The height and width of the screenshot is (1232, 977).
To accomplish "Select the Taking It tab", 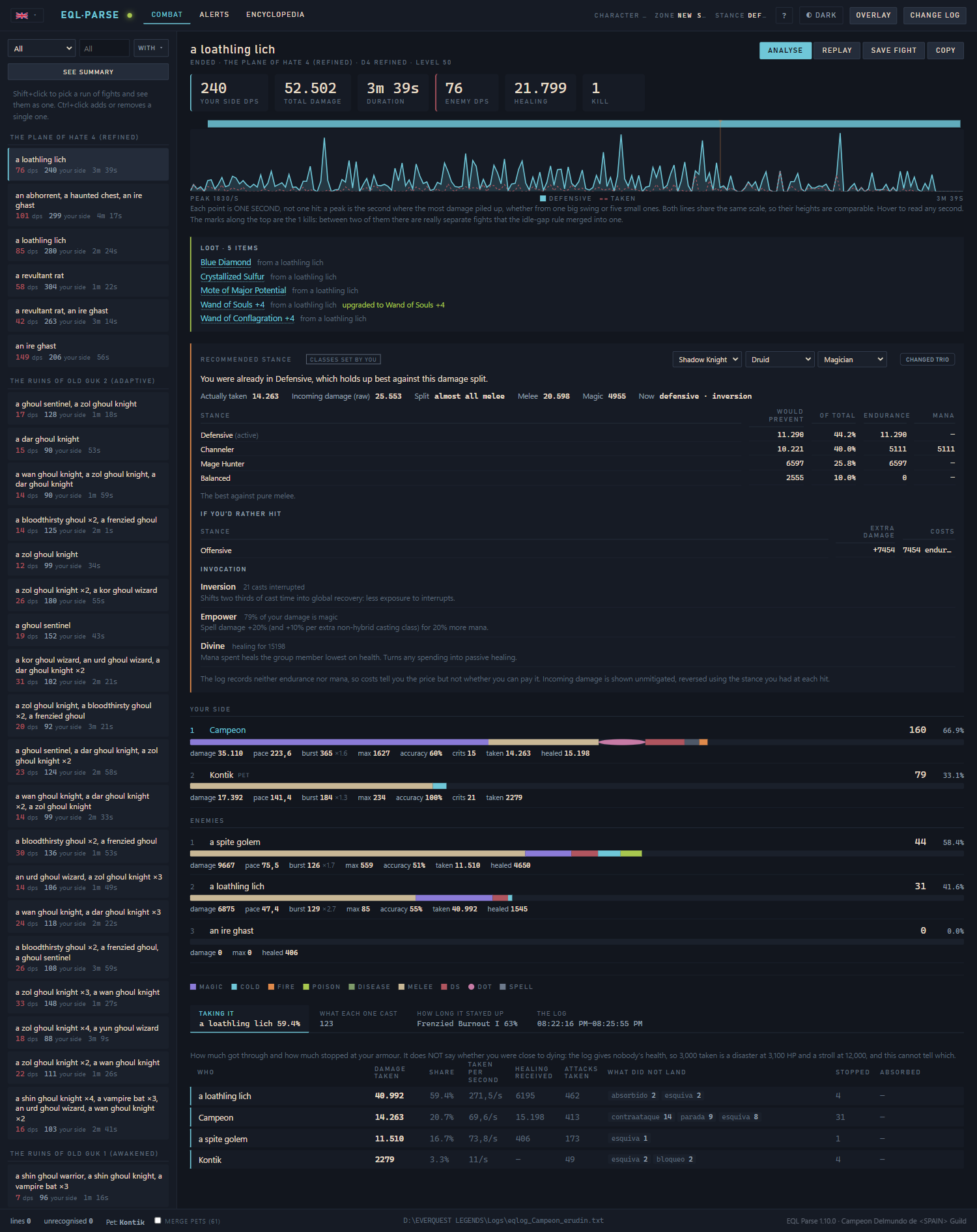I will tap(249, 1018).
